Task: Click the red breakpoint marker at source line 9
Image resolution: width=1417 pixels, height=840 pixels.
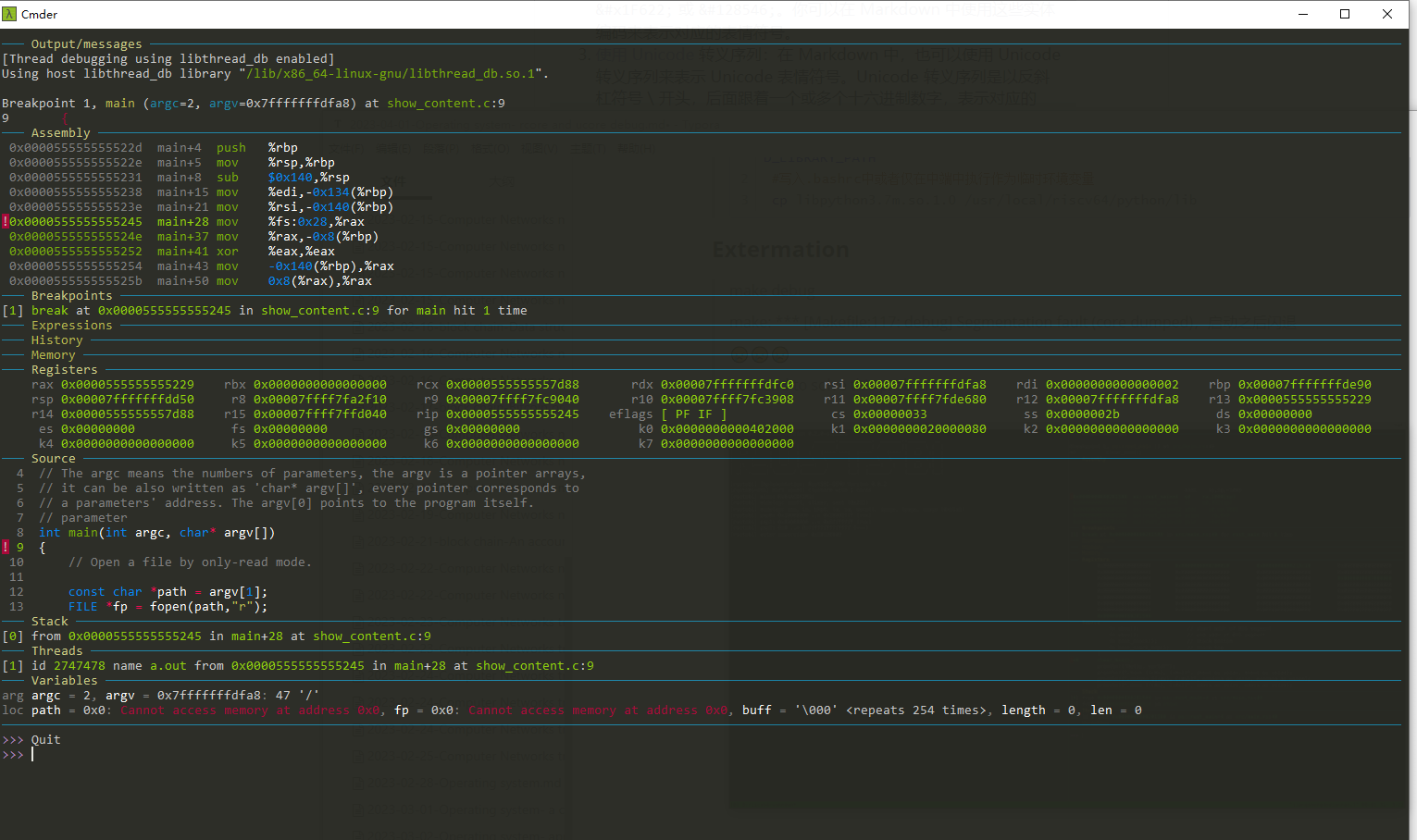Action: tap(5, 548)
